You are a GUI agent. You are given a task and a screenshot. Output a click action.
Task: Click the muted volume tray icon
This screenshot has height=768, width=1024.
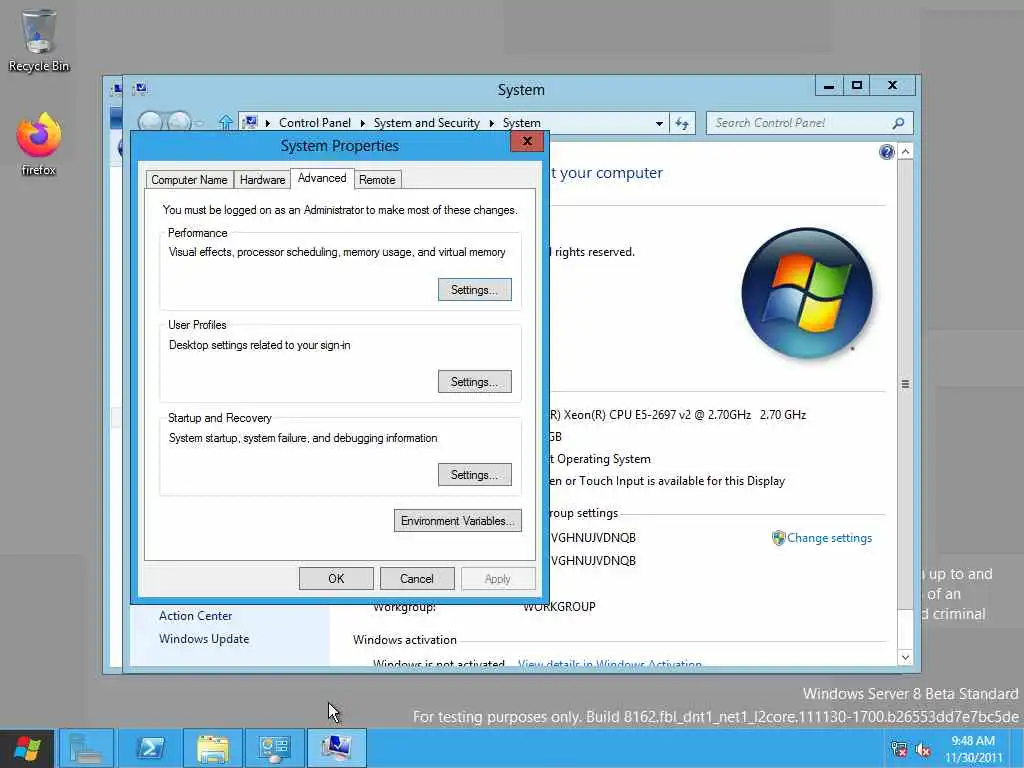pyautogui.click(x=923, y=749)
